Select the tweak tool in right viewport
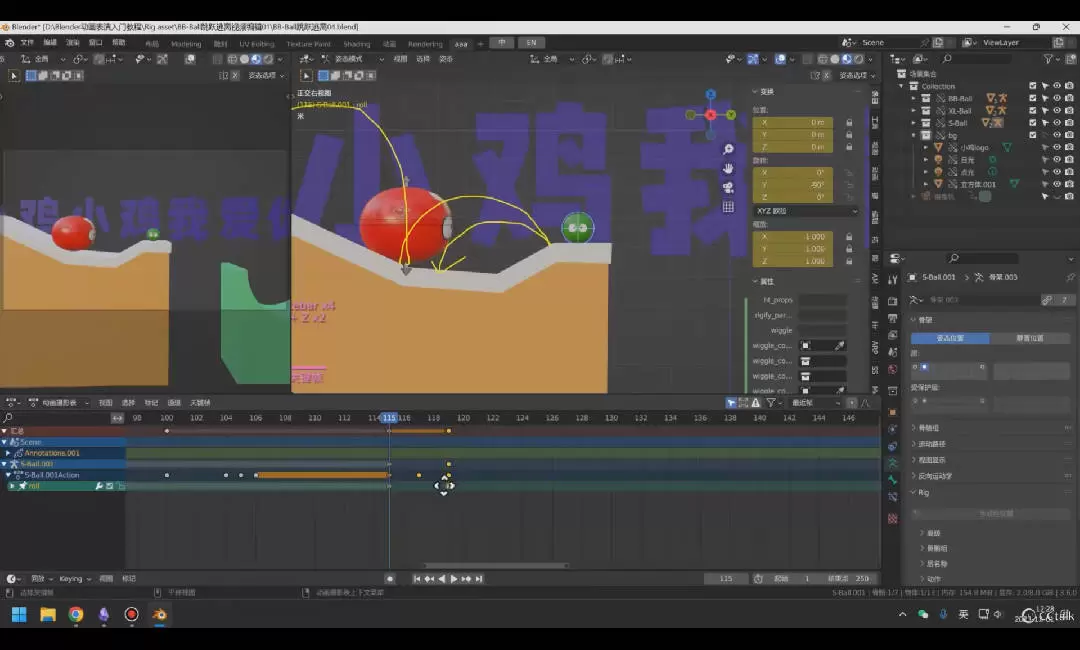Image resolution: width=1080 pixels, height=650 pixels. click(x=307, y=76)
